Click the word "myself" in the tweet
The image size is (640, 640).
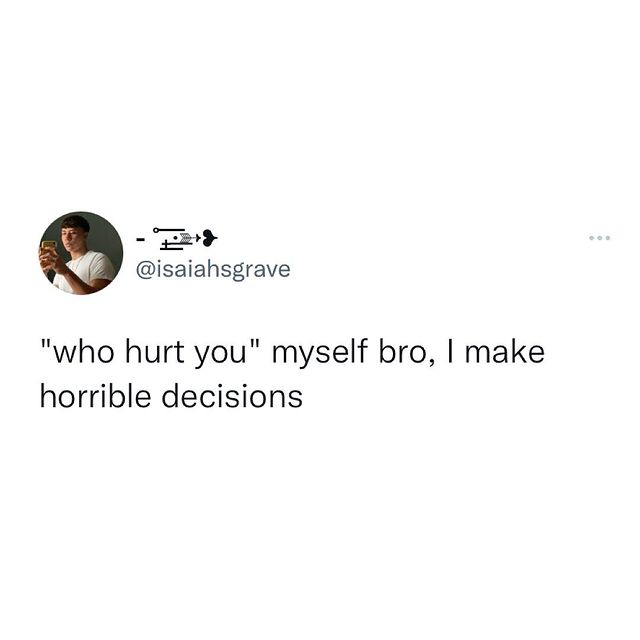coord(320,352)
